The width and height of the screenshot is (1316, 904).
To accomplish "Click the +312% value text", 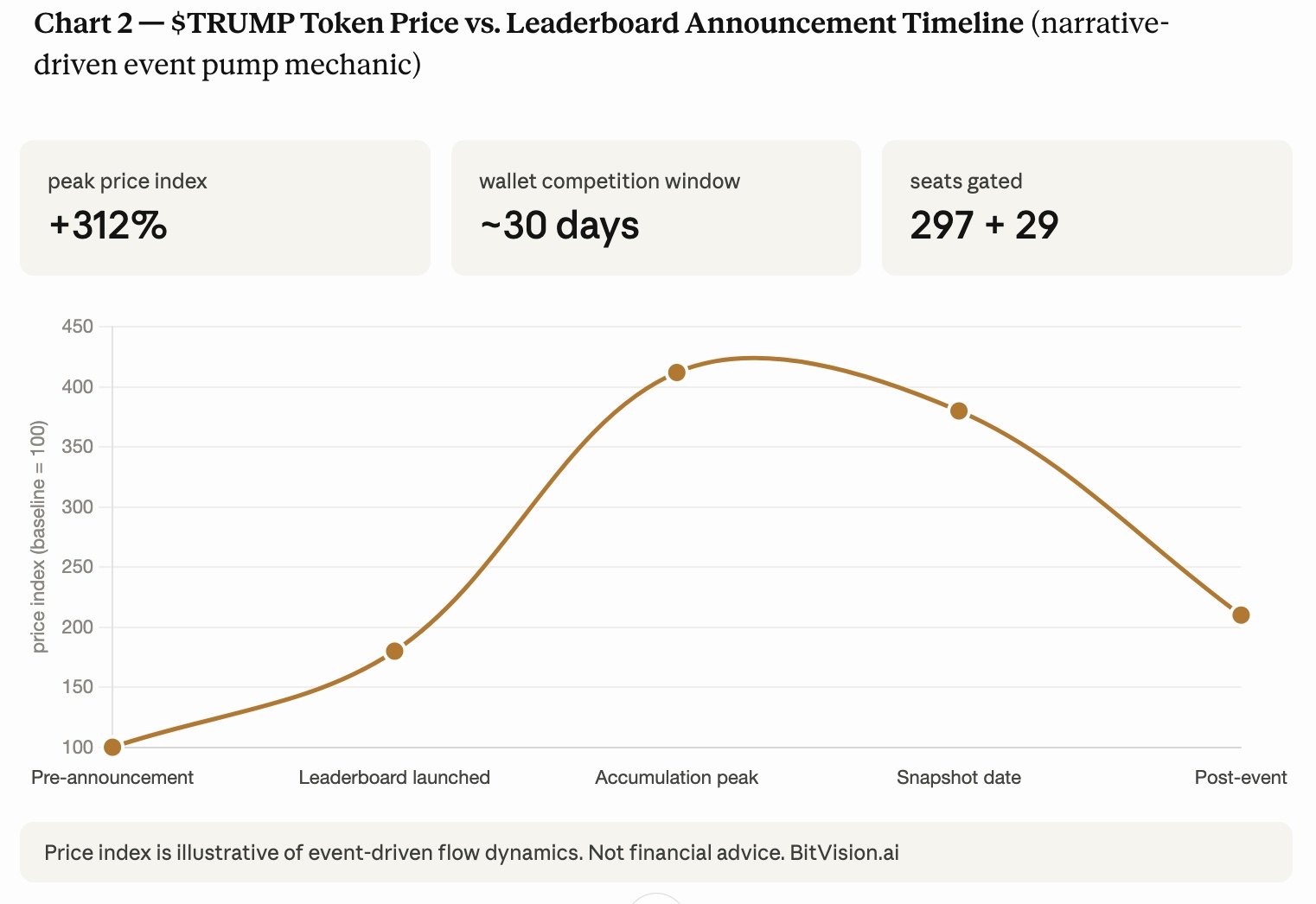I will tap(108, 226).
